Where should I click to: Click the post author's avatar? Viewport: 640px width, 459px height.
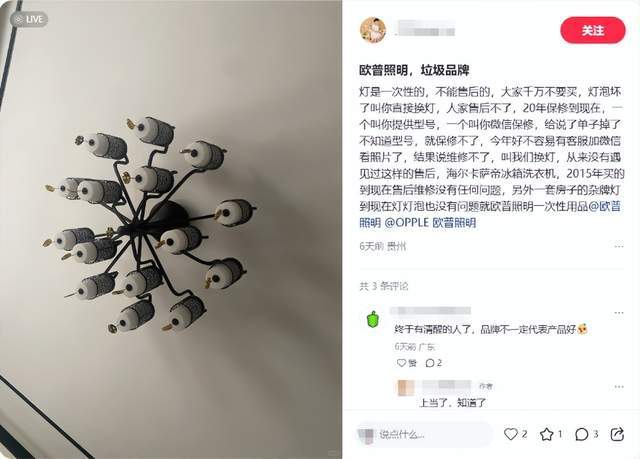[373, 30]
